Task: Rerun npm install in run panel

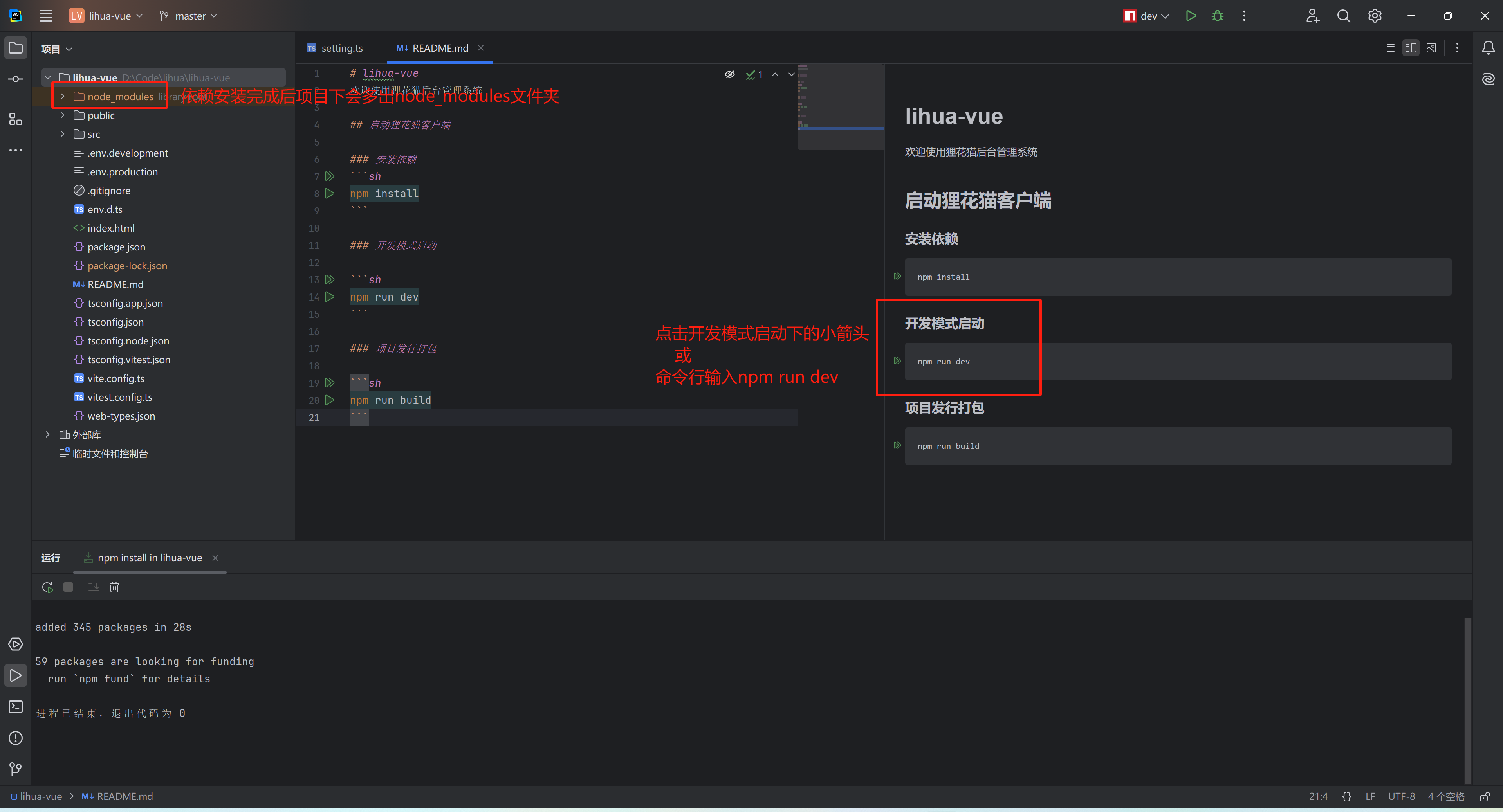Action: (x=47, y=587)
